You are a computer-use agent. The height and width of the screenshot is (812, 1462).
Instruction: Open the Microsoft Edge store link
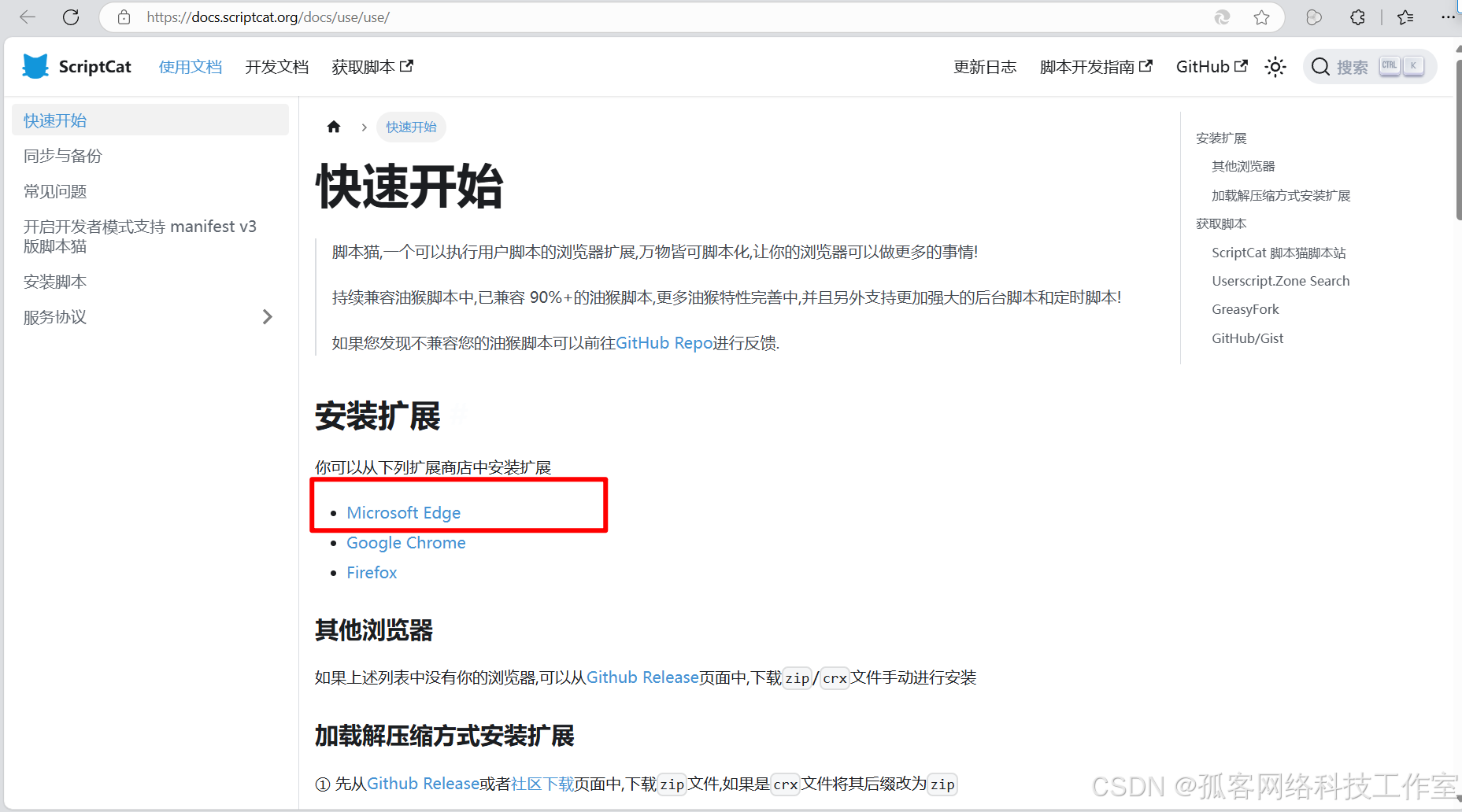tap(403, 513)
